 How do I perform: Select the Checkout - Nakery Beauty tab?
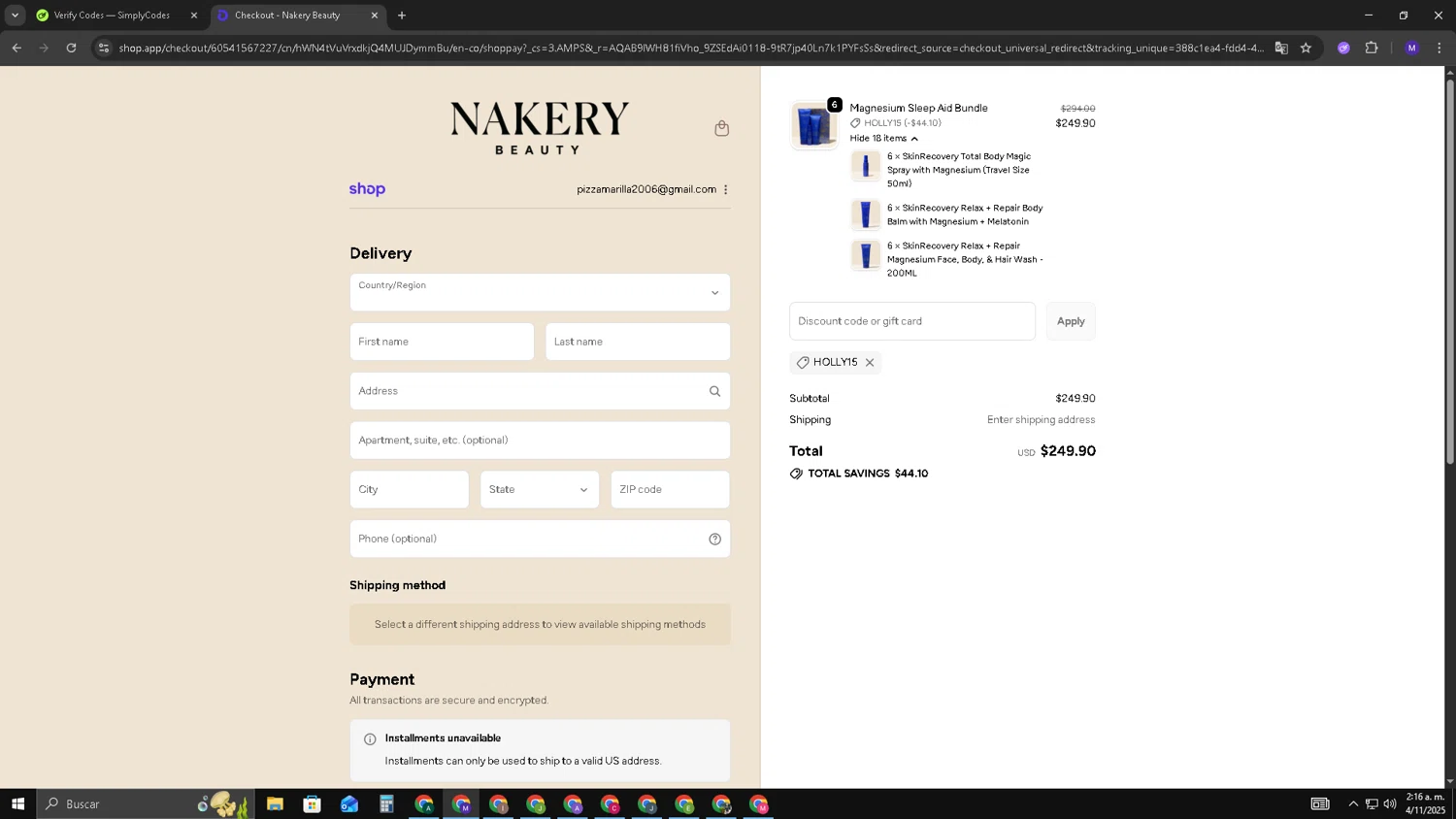pos(297,16)
